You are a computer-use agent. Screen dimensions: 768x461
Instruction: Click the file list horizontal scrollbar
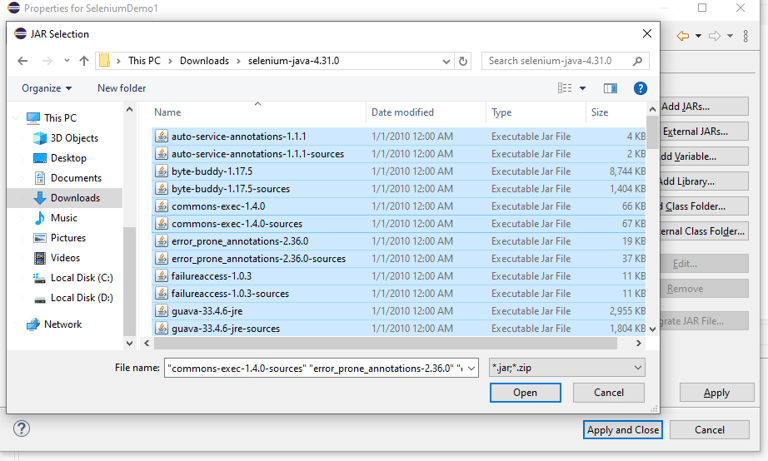tap(385, 343)
